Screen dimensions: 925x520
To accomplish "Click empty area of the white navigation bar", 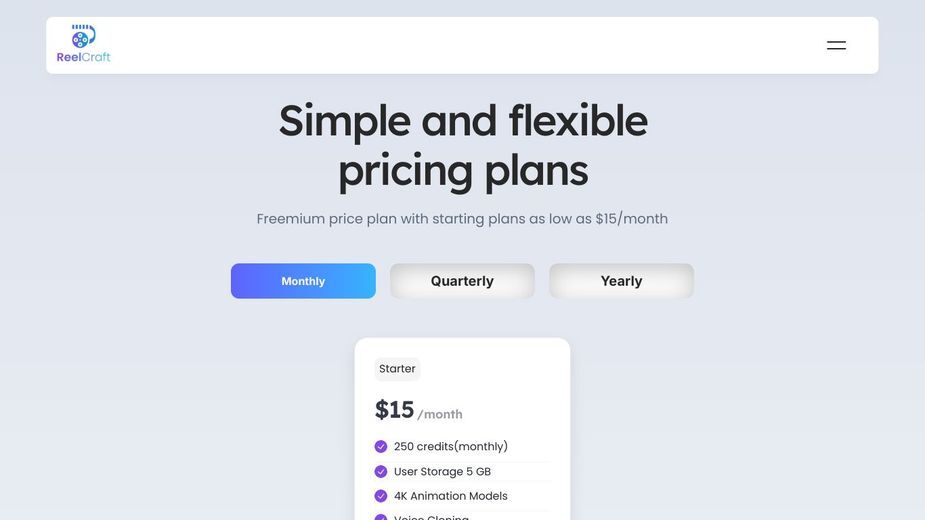I will (x=462, y=45).
